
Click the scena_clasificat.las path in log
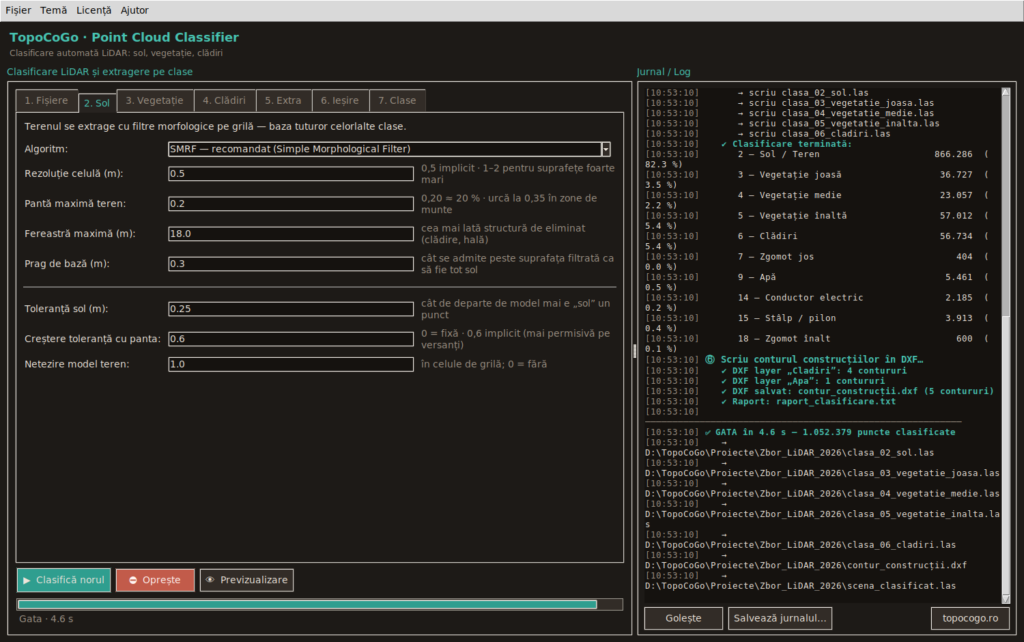coord(801,586)
